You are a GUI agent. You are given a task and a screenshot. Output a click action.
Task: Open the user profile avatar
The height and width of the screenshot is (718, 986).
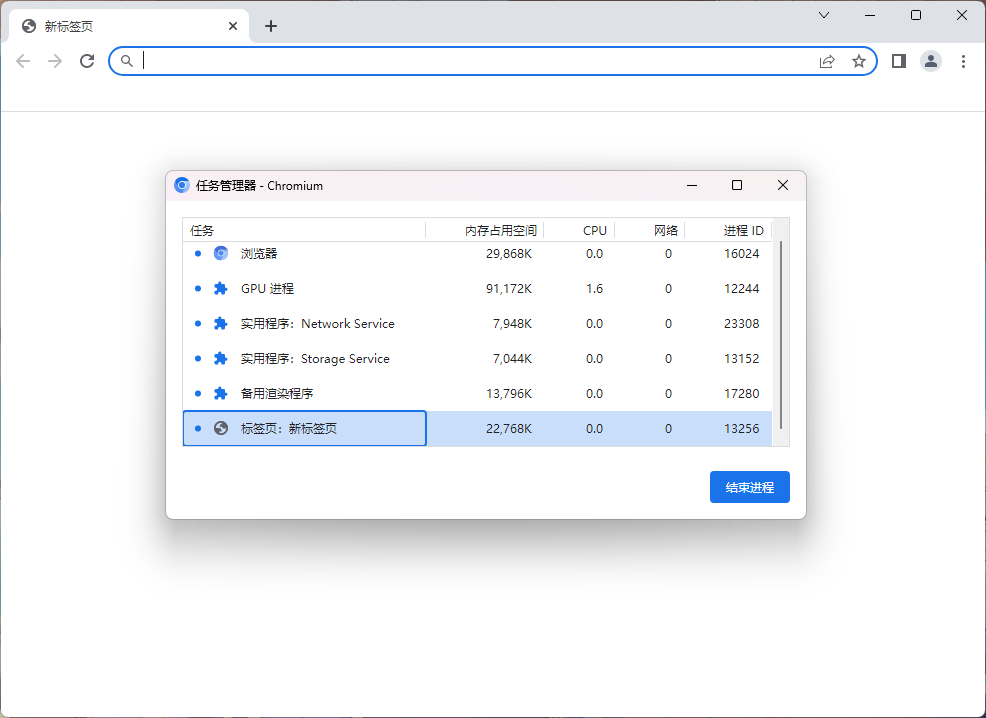coord(931,61)
